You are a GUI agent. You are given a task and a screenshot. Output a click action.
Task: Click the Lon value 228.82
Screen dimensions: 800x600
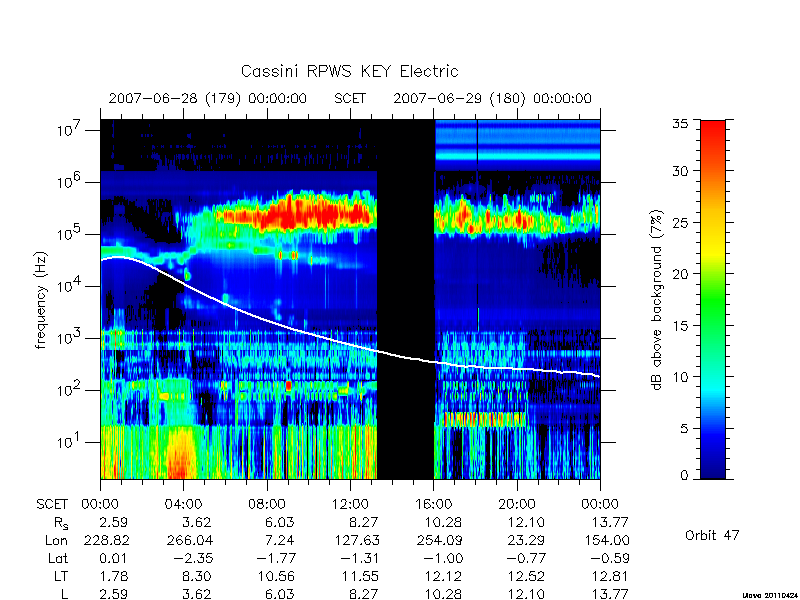[x=108, y=540]
